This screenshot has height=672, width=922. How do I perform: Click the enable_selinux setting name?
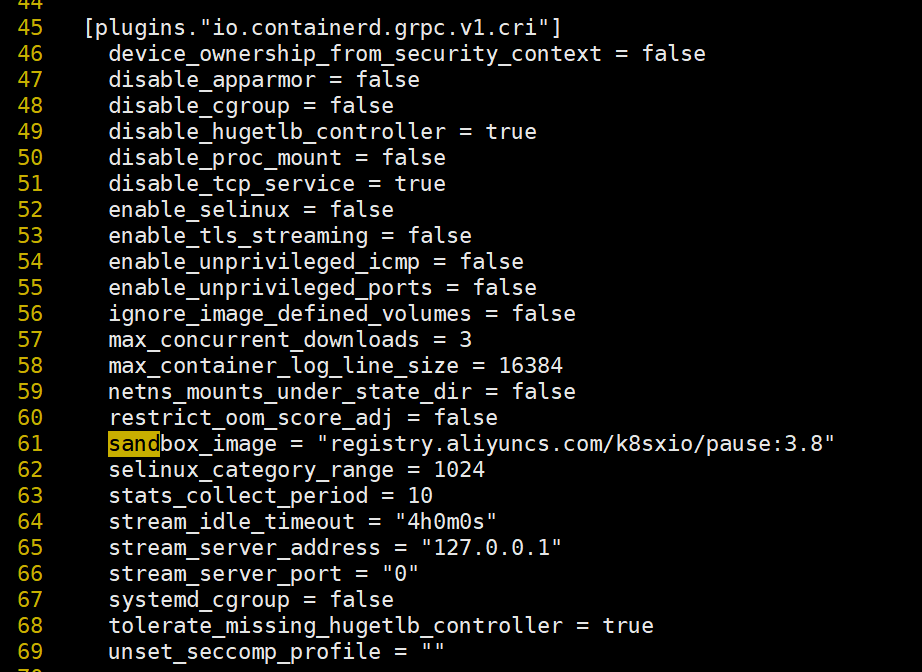coord(199,210)
